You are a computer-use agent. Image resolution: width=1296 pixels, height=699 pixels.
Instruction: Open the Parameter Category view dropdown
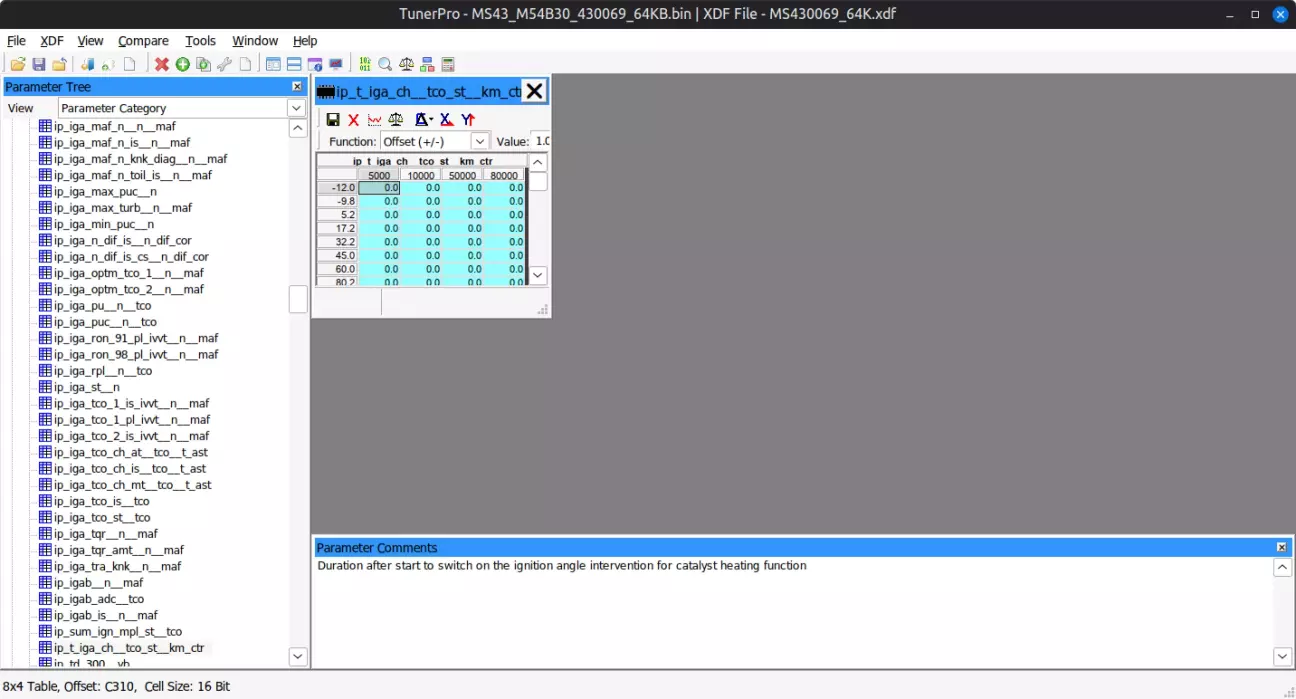pos(296,108)
